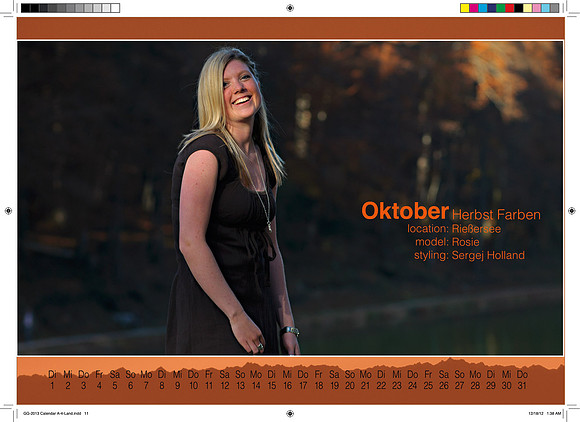
Task: Select day 29 in the date row
Action: 491,386
